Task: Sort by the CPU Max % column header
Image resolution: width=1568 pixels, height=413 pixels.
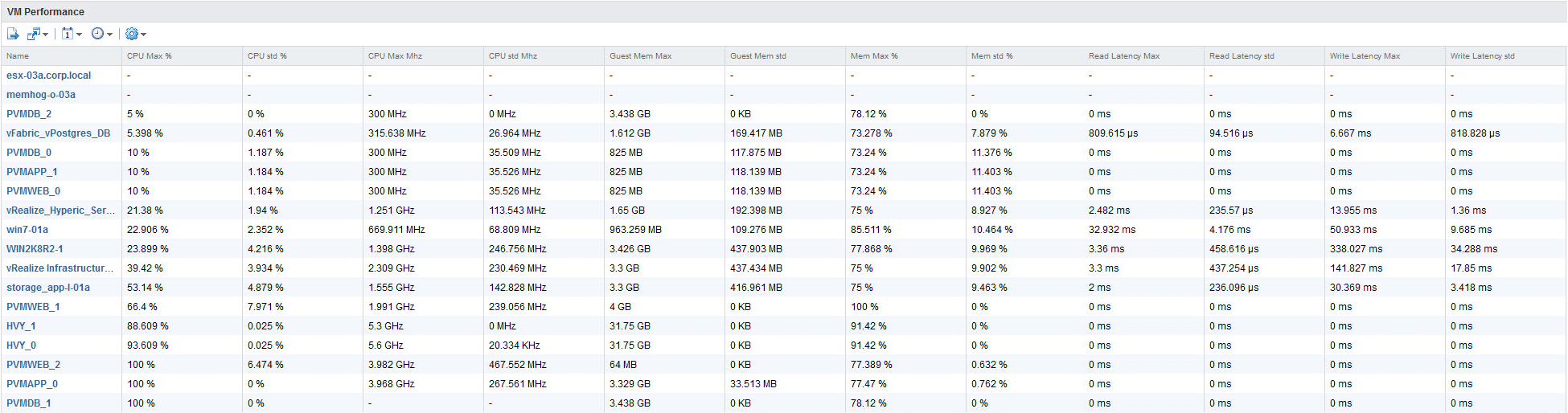Action: pyautogui.click(x=150, y=56)
